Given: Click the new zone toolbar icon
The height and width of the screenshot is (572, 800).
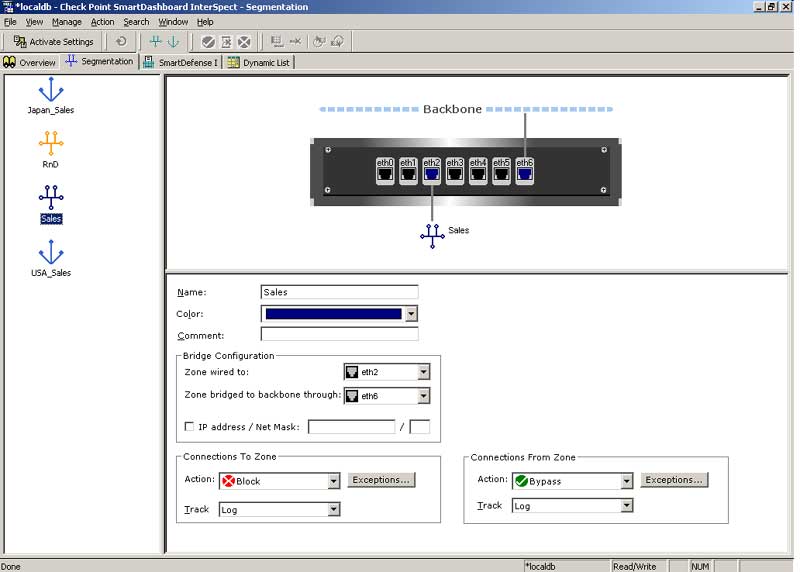Looking at the screenshot, I should click(x=156, y=41).
